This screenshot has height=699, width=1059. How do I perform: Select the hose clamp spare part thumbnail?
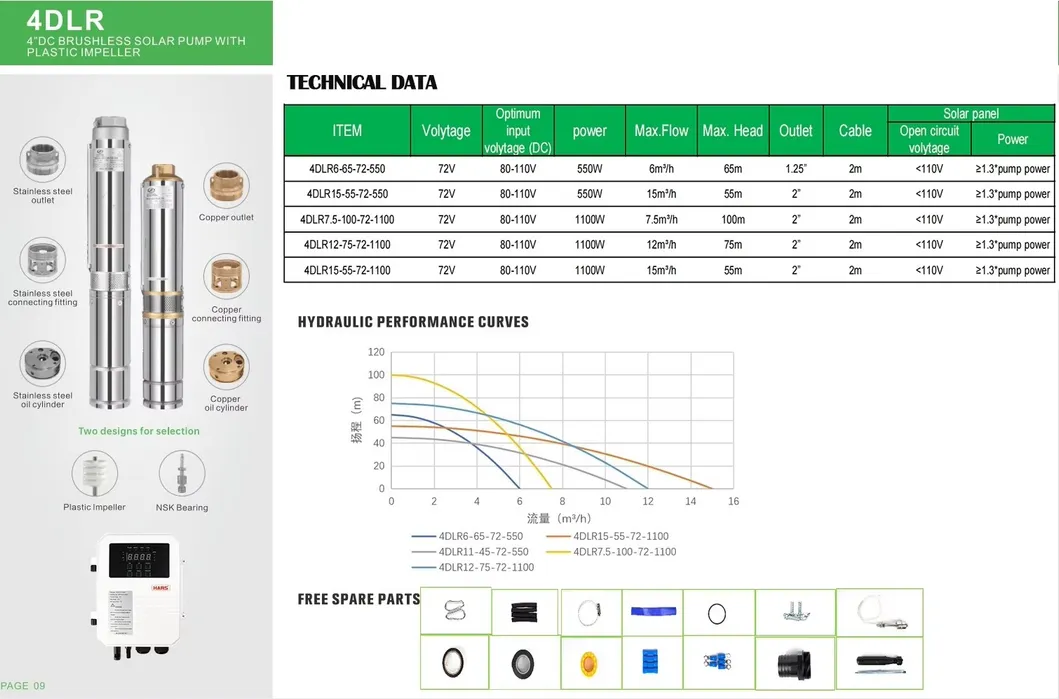(588, 611)
